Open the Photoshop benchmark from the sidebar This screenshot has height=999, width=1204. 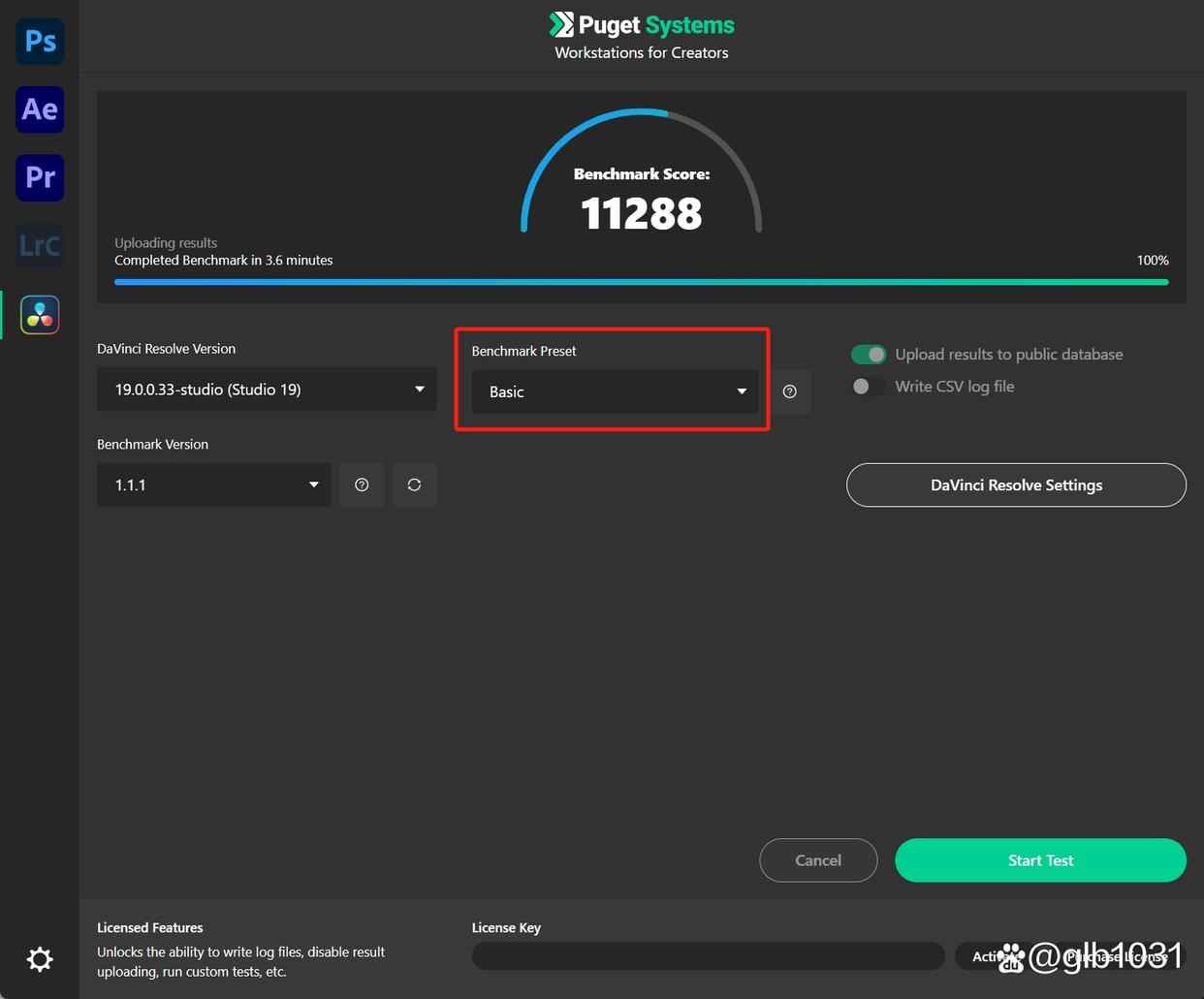click(39, 41)
